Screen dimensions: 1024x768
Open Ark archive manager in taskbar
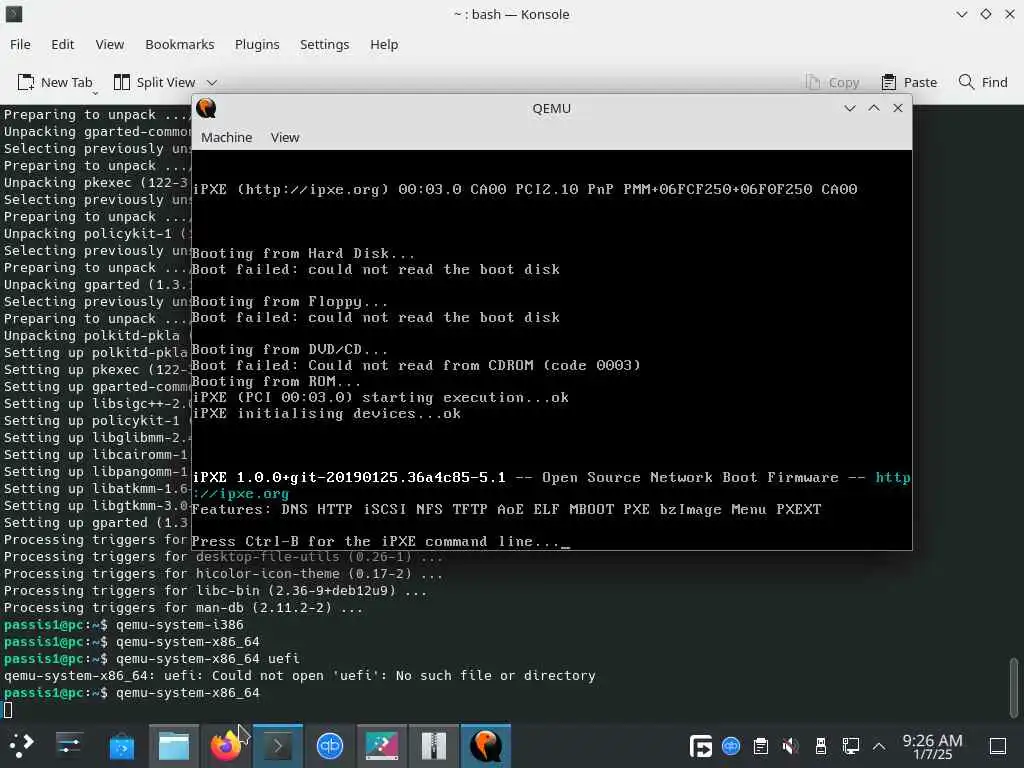pos(434,746)
